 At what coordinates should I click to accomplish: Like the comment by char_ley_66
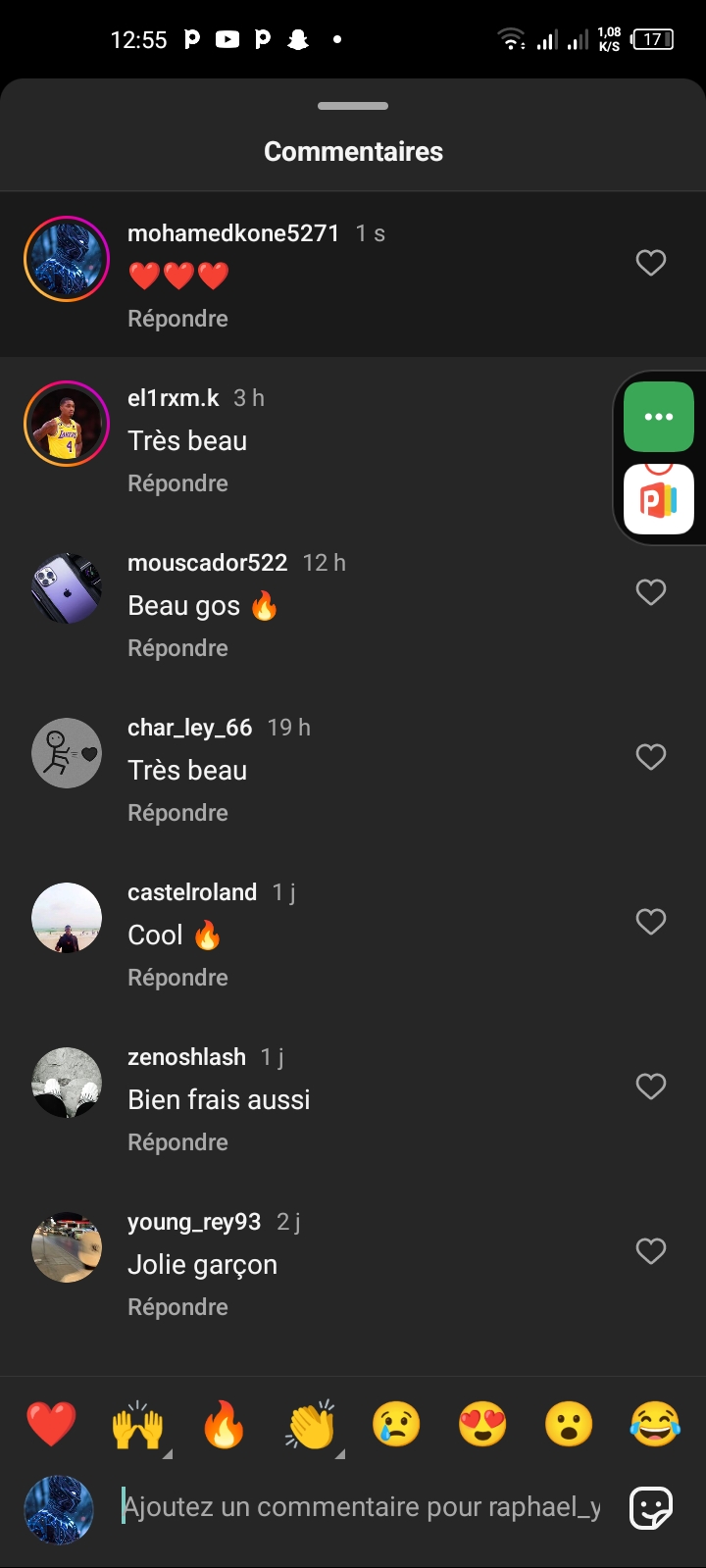[x=651, y=757]
